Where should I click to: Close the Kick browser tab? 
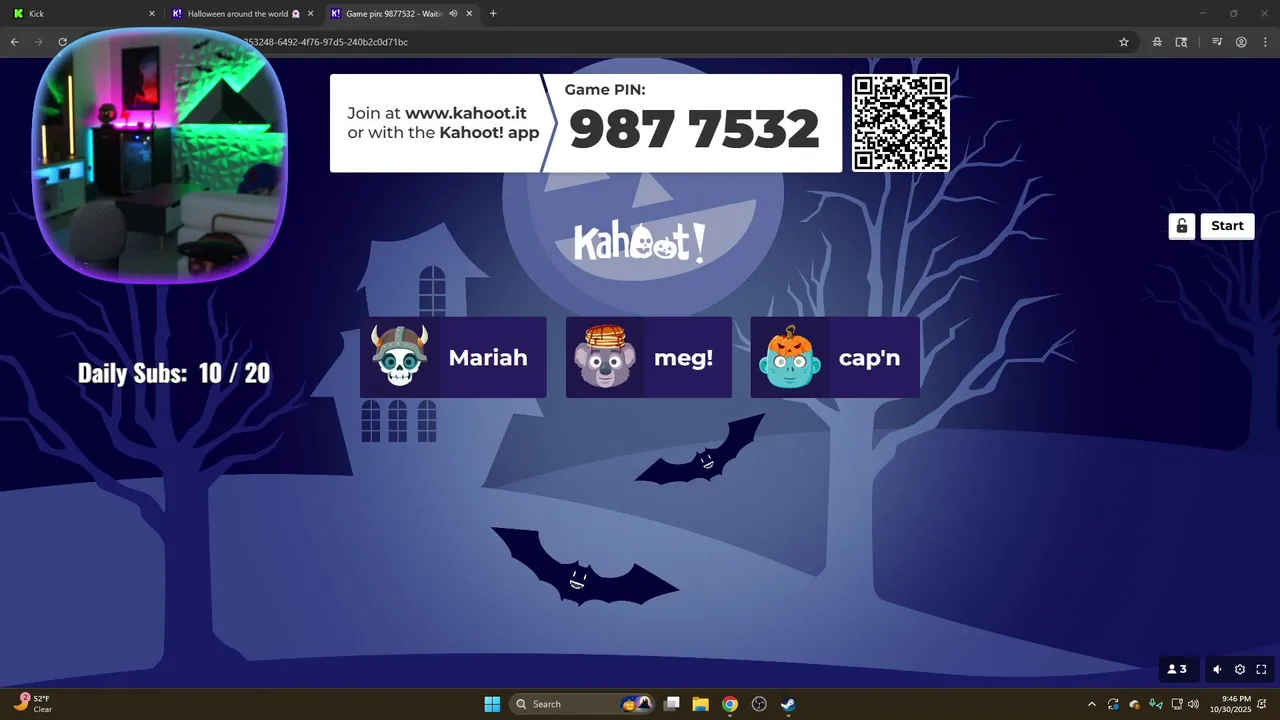[152, 14]
